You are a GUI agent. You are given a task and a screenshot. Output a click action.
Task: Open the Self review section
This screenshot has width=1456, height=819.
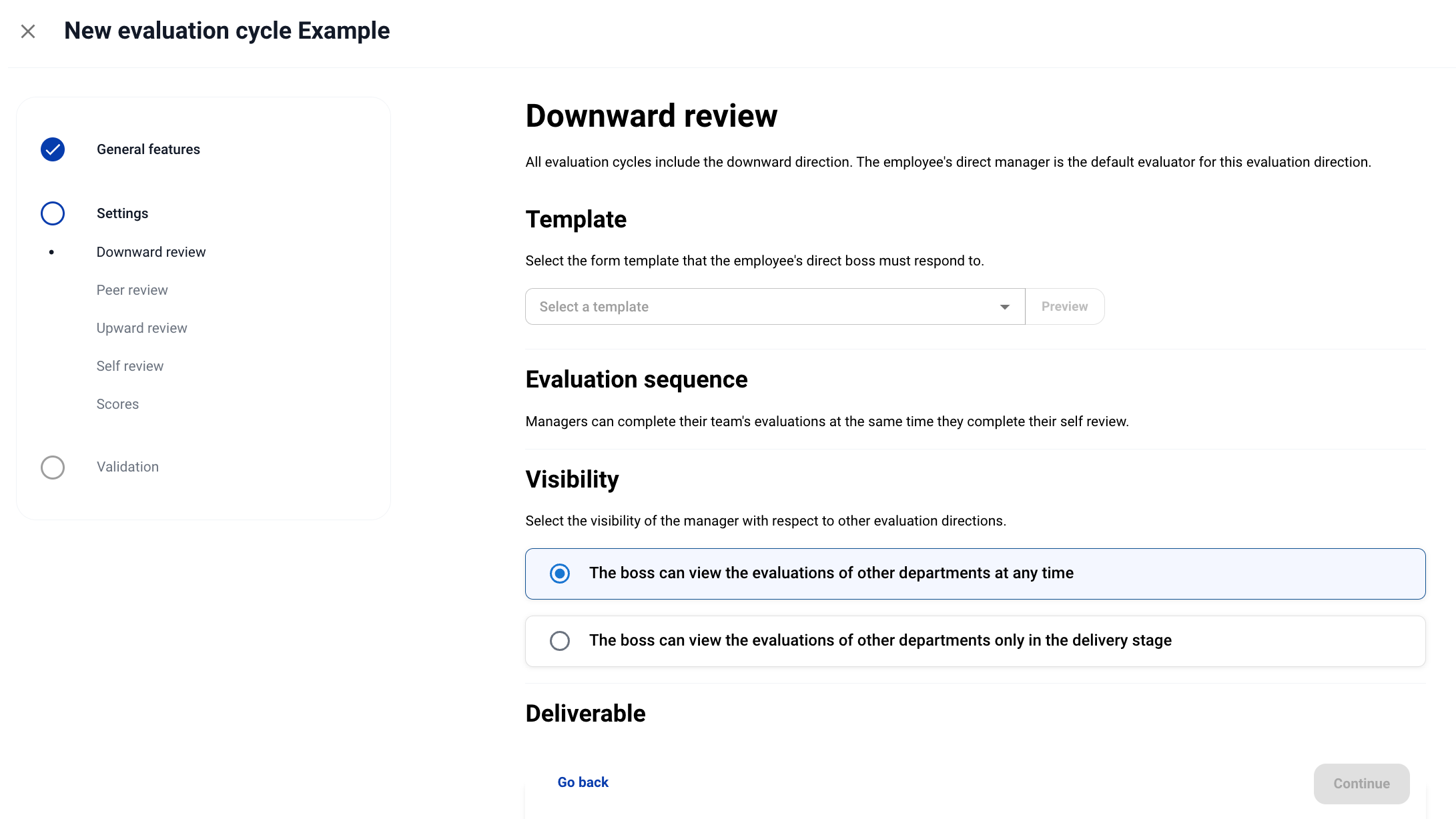point(129,366)
